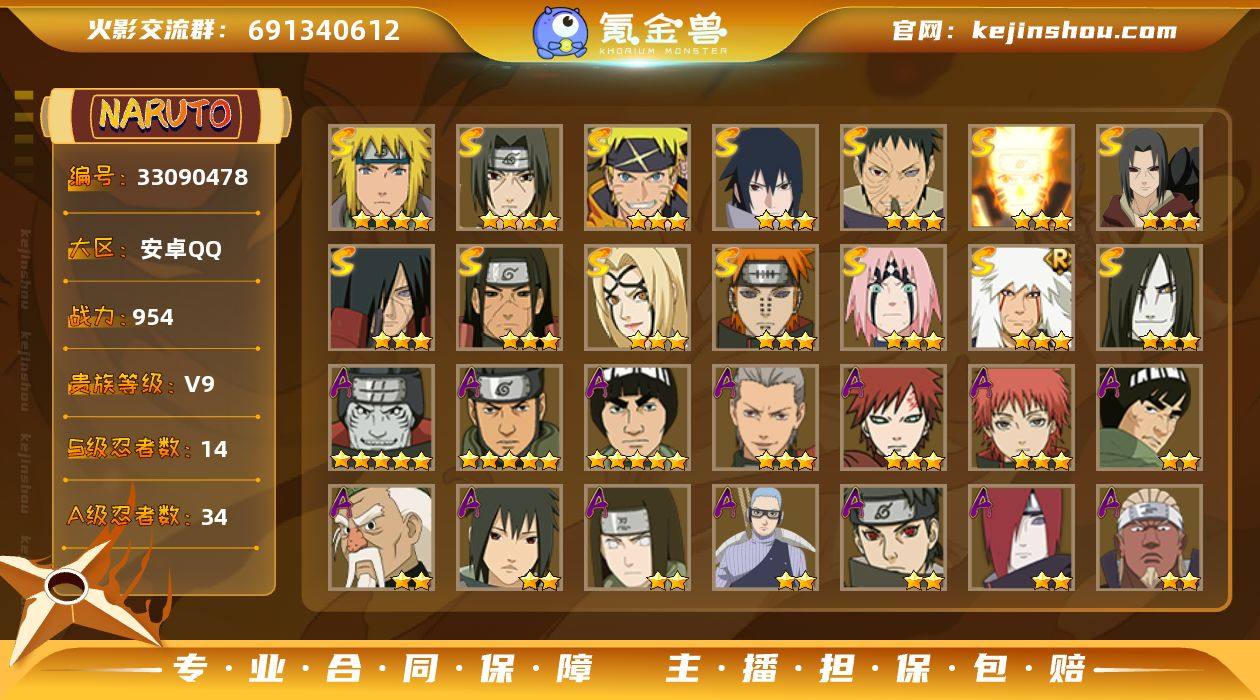Click the blue-haired ninja portrait wearing glasses
1260x700 pixels.
coord(765,537)
